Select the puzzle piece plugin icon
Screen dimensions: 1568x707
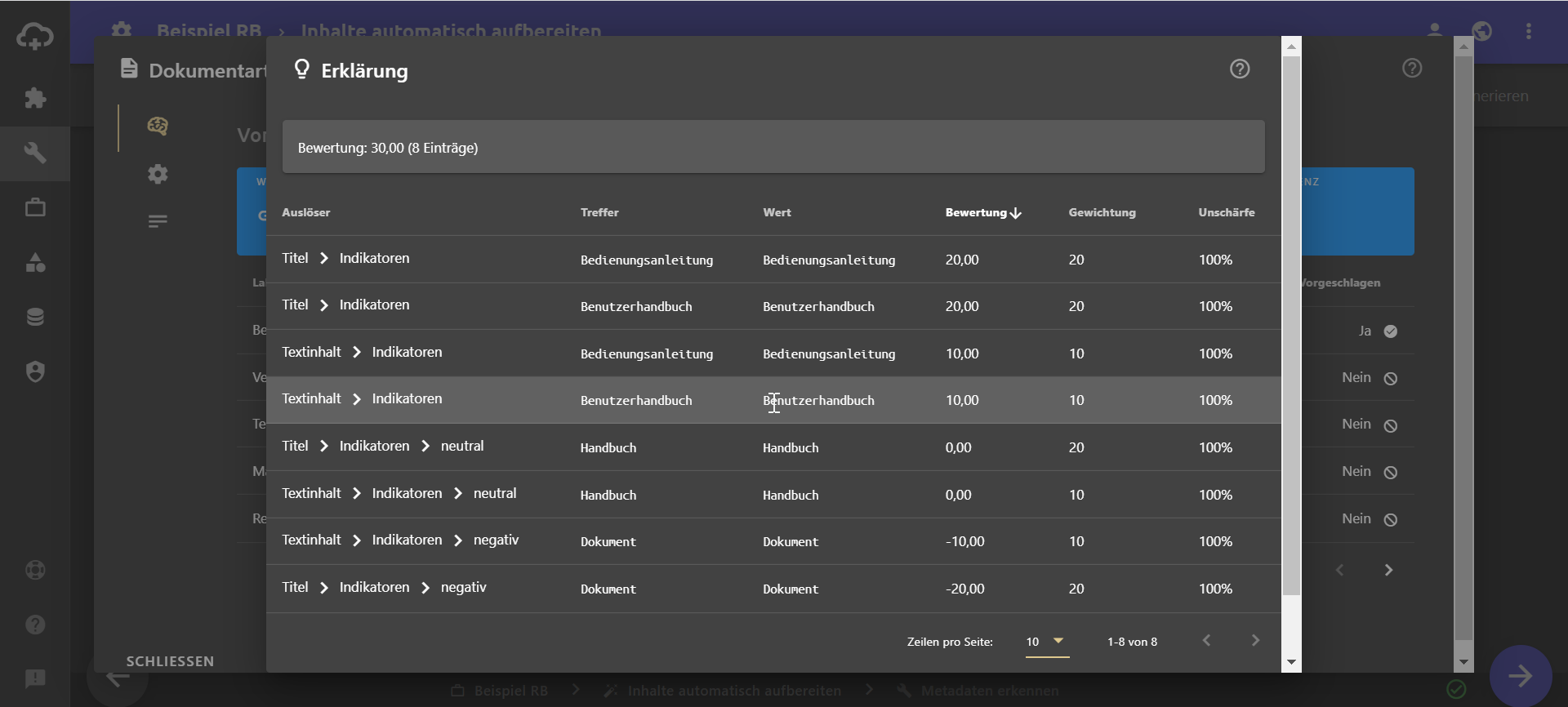(35, 98)
